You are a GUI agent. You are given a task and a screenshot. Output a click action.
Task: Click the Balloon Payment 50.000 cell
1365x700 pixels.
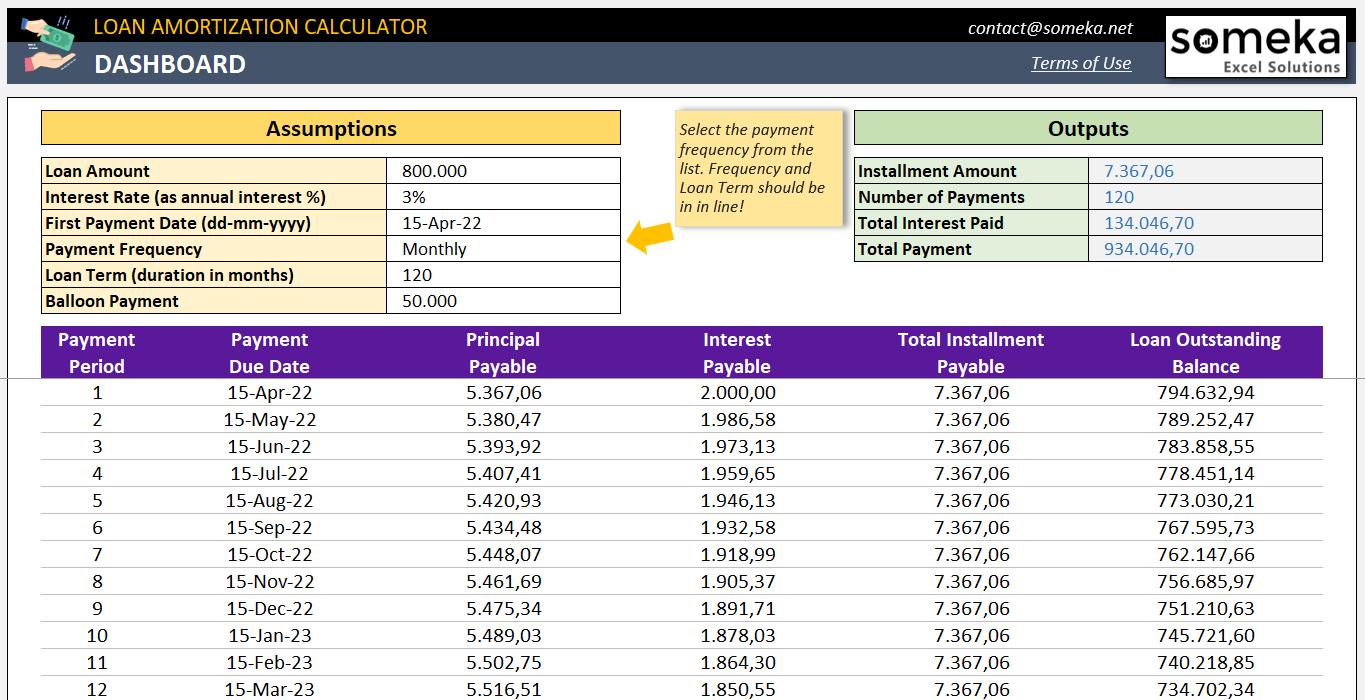503,301
